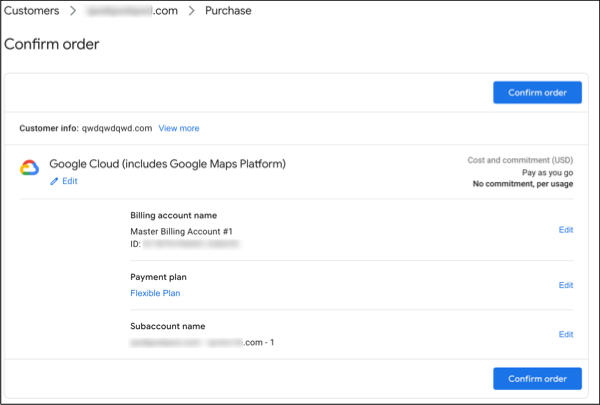600x405 pixels.
Task: Click the Cost and commitment (USD) label
Action: (x=520, y=160)
